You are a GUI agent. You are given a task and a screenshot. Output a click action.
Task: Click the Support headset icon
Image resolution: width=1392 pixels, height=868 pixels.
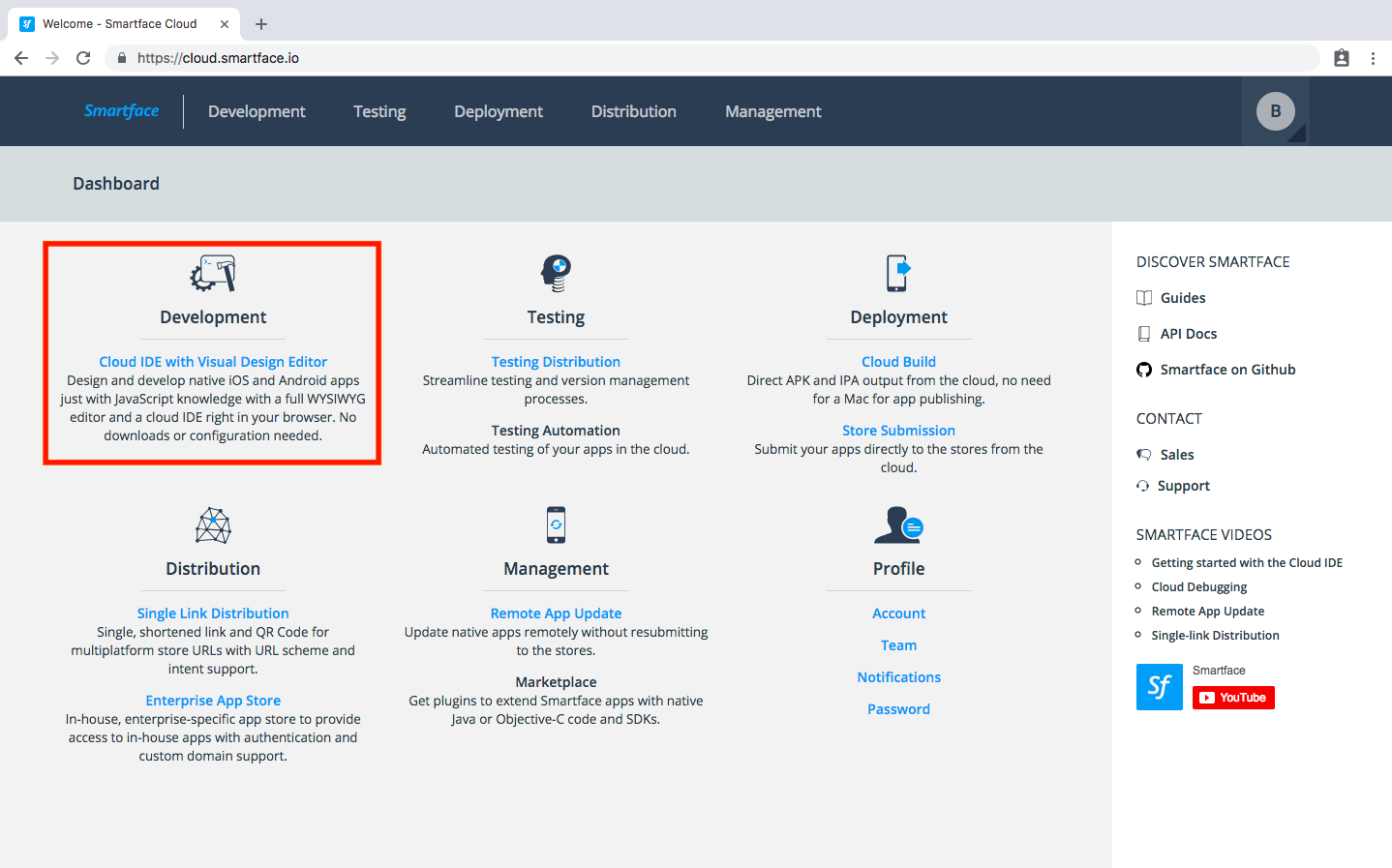(x=1143, y=486)
